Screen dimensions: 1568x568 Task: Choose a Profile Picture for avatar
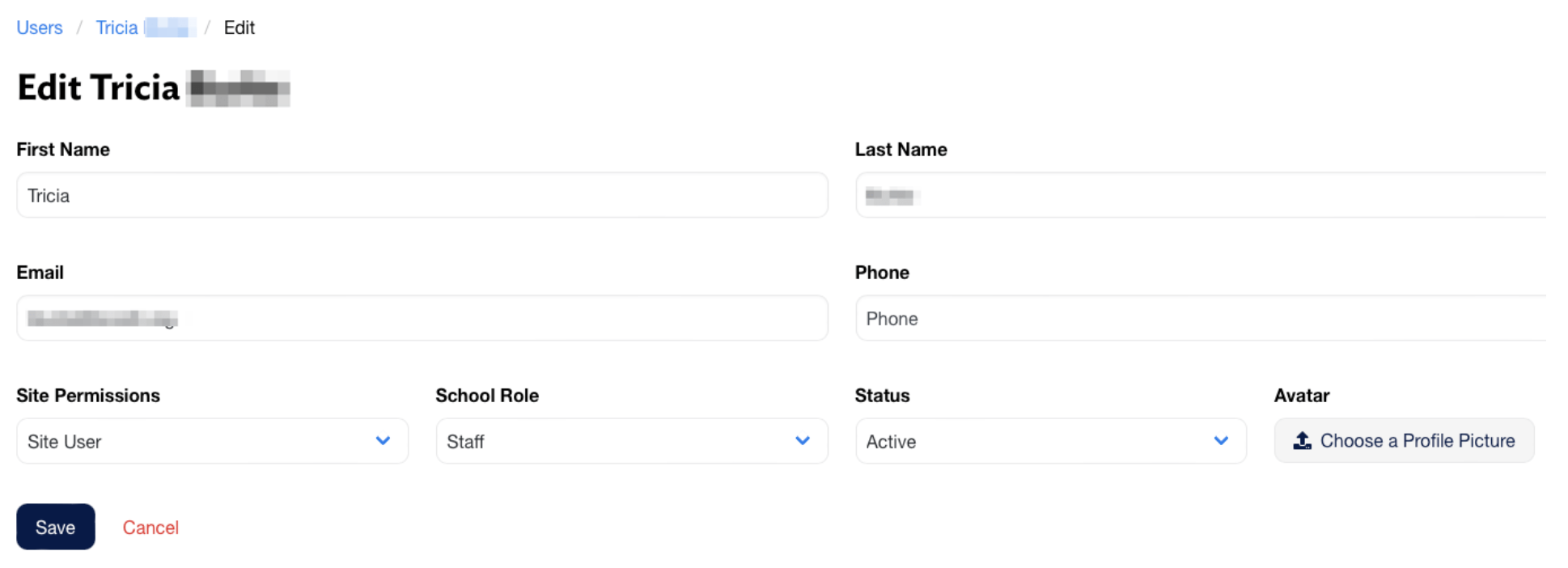click(x=1404, y=441)
